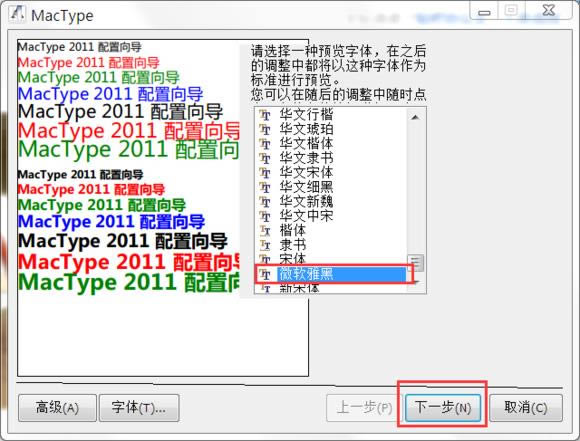Click the font icon beside 微软雅黑
This screenshot has height=441, width=580.
click(265, 274)
